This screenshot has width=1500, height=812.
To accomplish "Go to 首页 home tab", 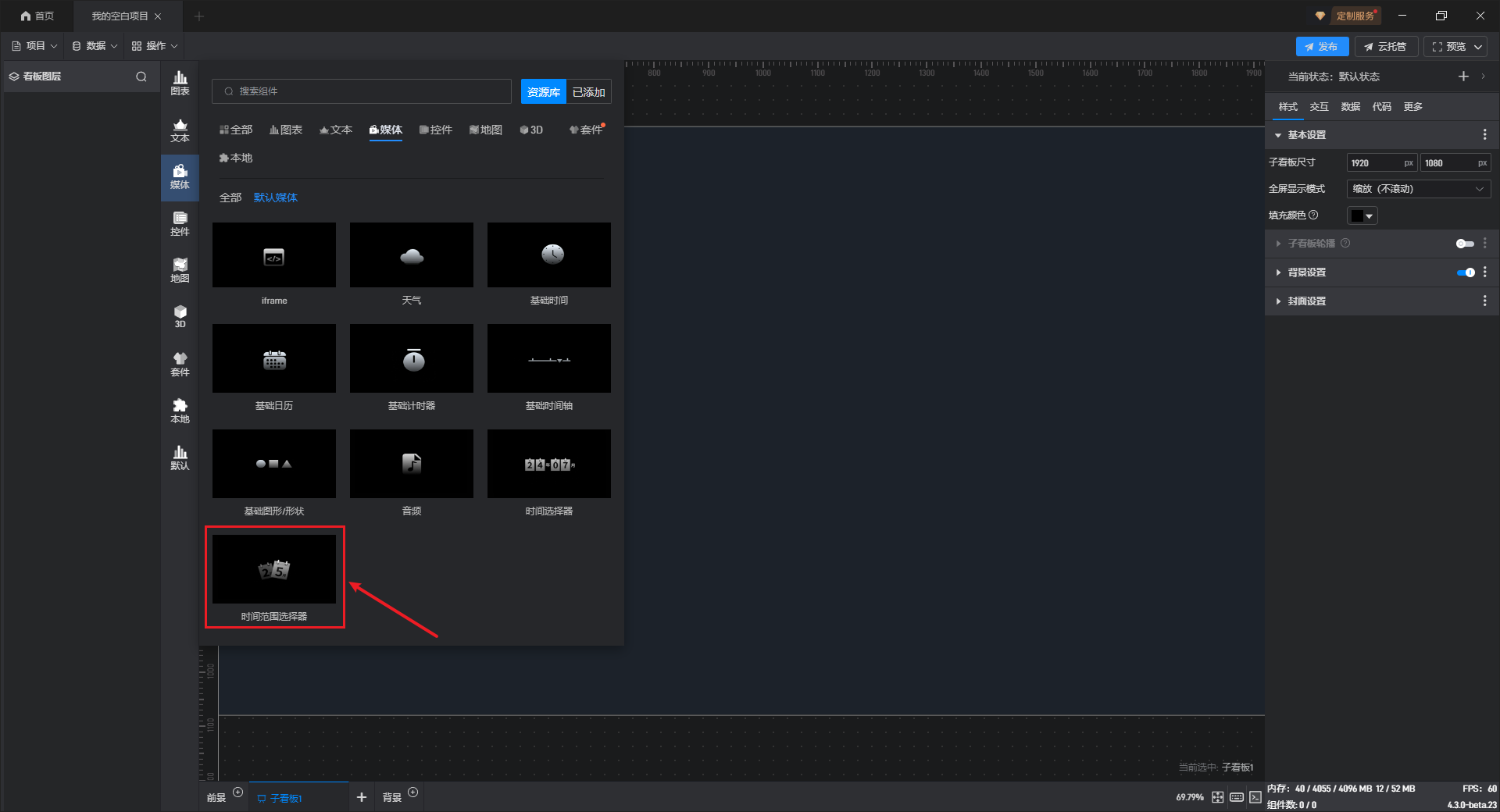I will (x=37, y=16).
